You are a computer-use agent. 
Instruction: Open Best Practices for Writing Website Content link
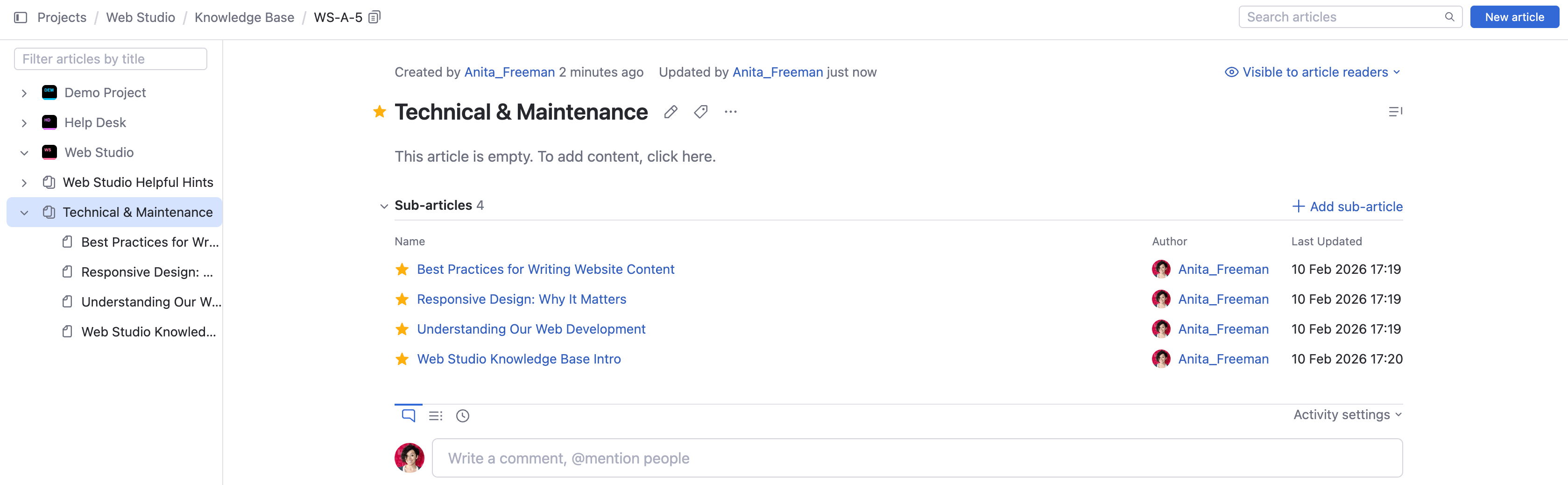tap(545, 269)
